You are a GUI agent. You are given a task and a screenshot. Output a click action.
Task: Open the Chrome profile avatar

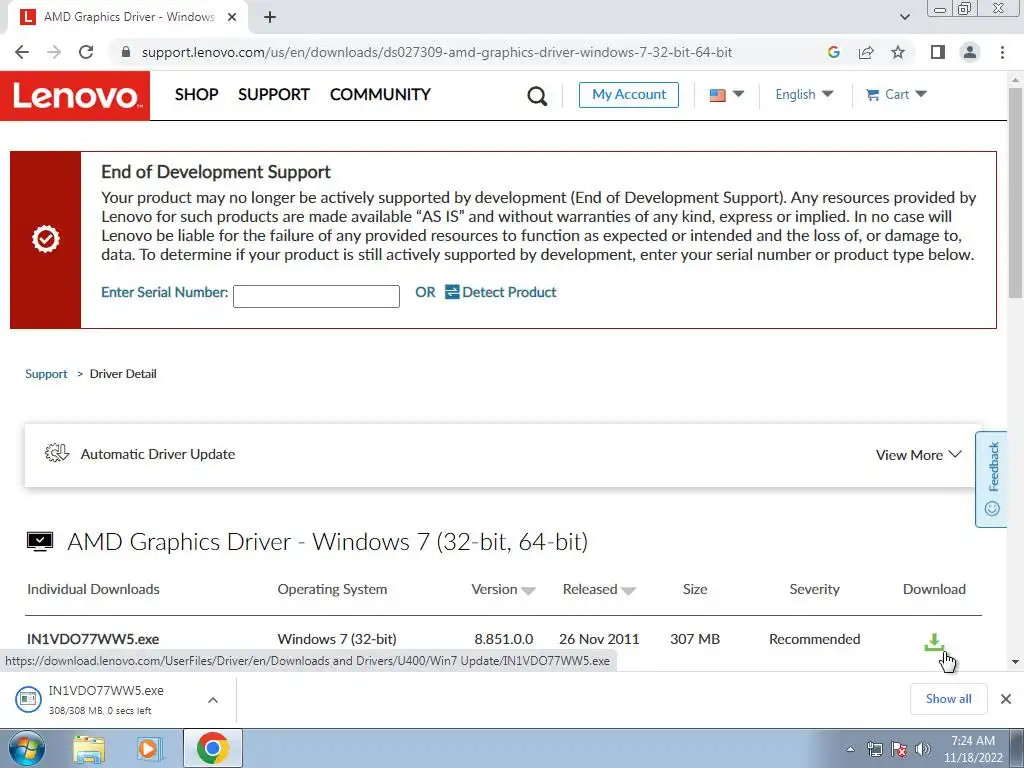970,52
